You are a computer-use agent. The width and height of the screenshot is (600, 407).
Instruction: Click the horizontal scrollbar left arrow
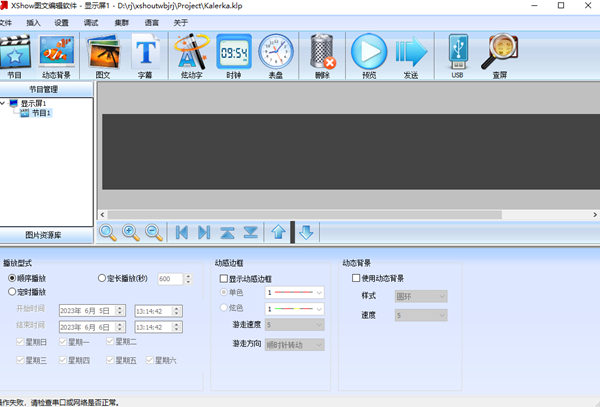coord(102,215)
